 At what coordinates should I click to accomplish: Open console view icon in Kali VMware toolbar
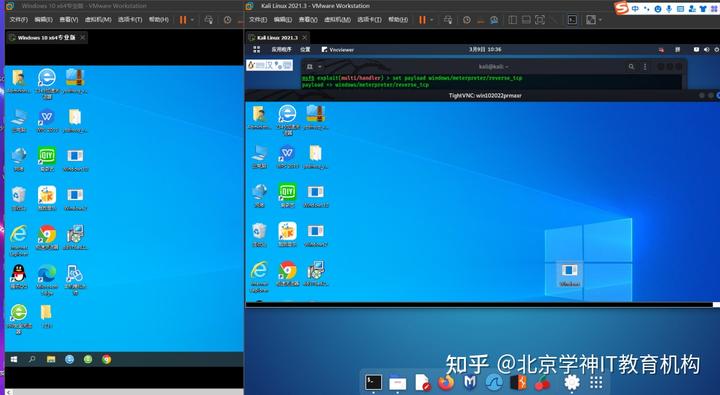coord(572,20)
